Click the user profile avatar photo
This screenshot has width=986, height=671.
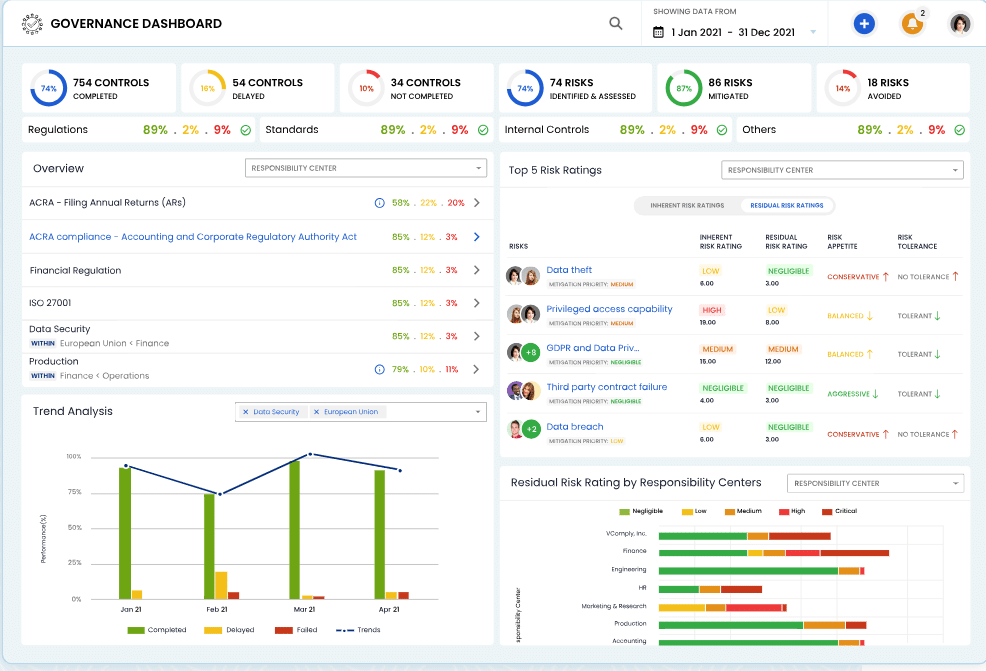(959, 23)
